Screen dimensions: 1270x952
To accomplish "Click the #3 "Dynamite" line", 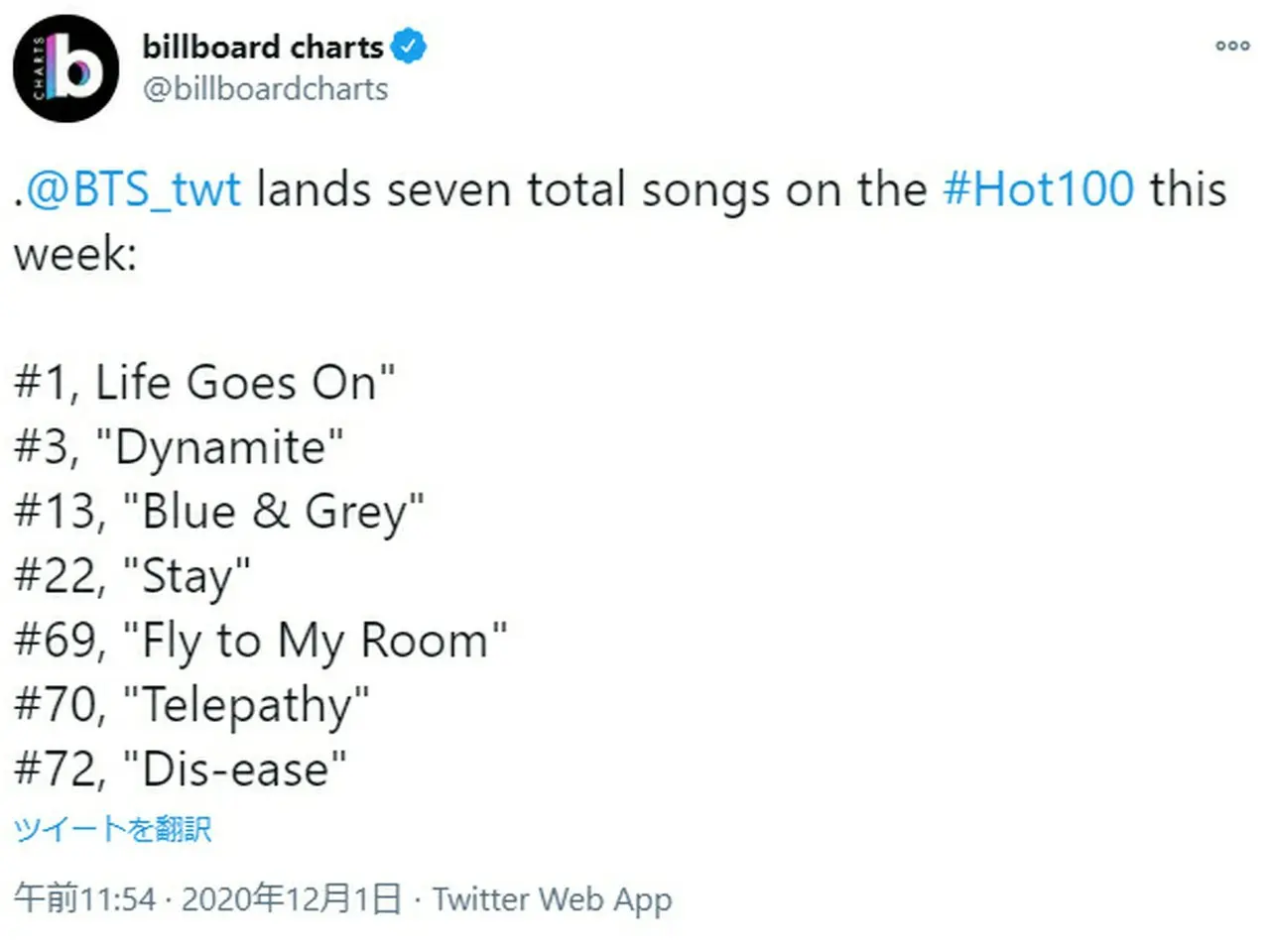I will pyautogui.click(x=180, y=447).
